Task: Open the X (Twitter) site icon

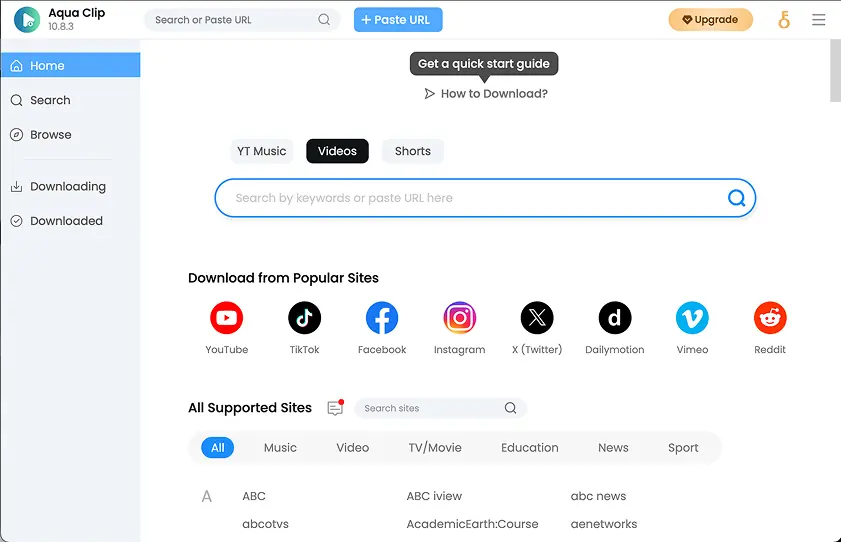Action: tap(537, 317)
